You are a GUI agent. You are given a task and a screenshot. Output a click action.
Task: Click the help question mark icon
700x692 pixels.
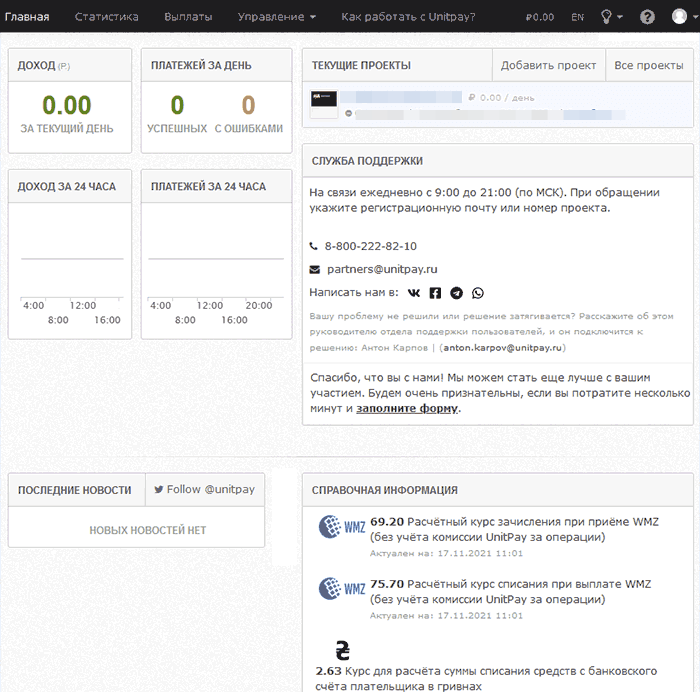click(x=647, y=17)
